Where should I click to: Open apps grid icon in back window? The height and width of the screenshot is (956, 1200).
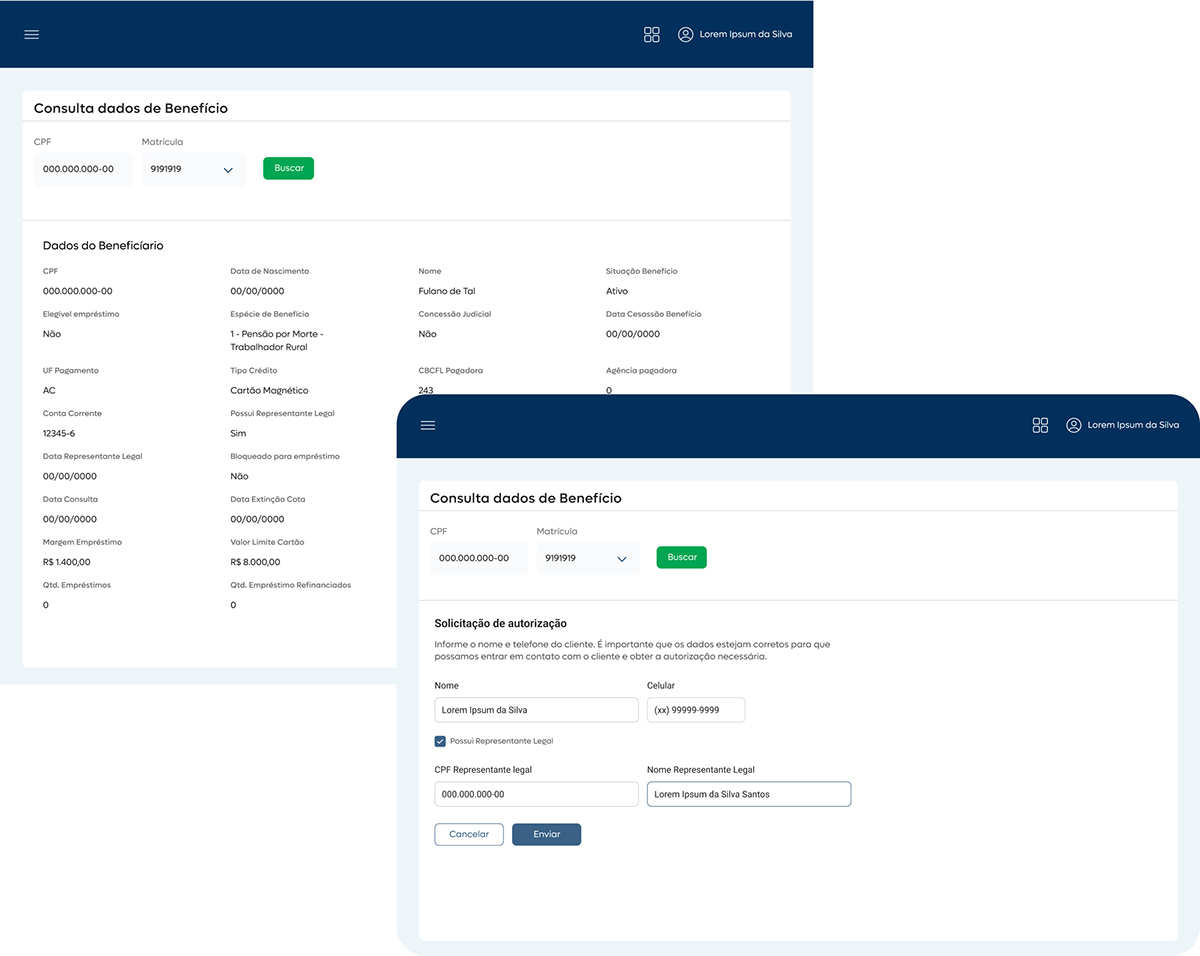point(652,34)
